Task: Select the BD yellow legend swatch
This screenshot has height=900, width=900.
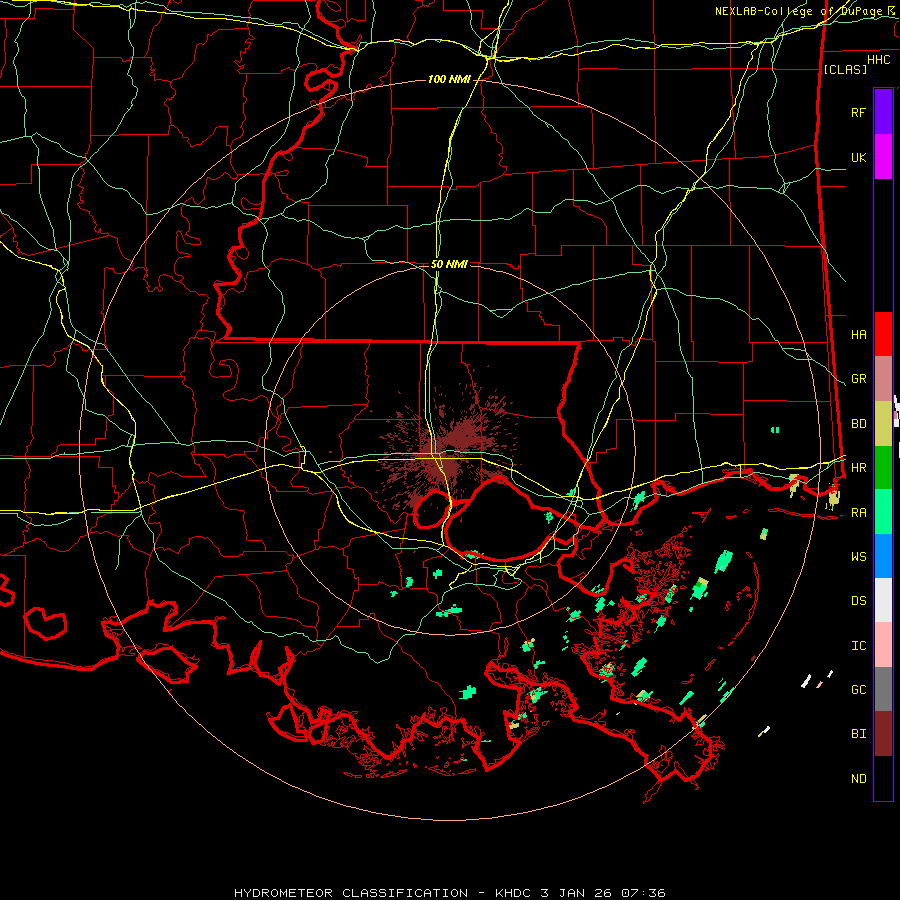Action: click(x=883, y=424)
